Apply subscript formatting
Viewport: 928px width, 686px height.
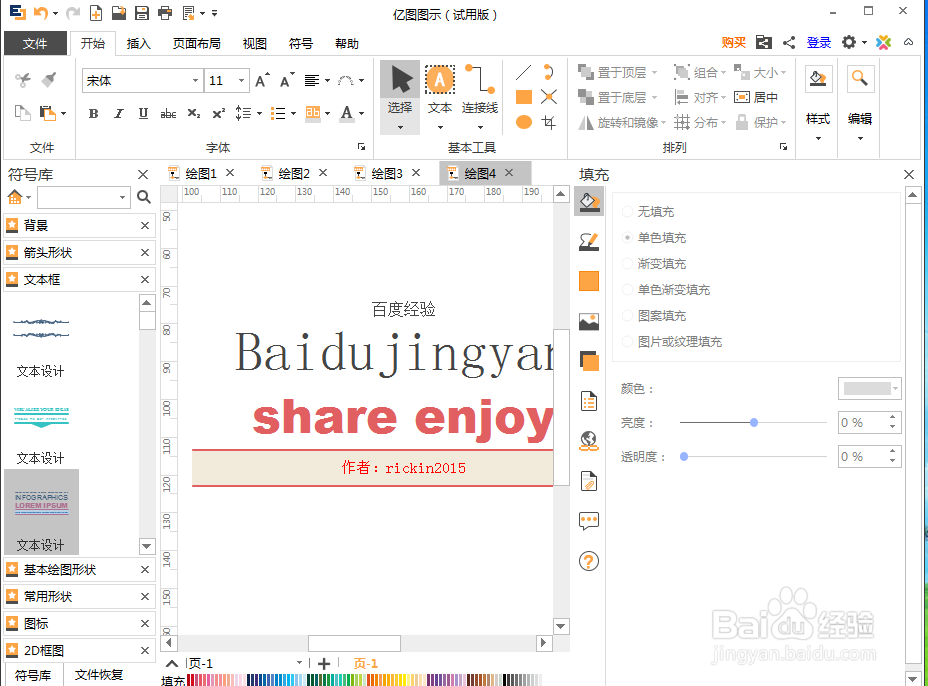[194, 114]
